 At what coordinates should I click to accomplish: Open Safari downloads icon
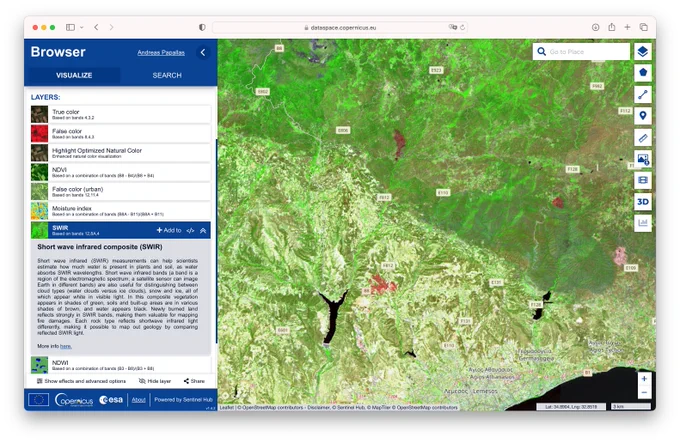595,27
